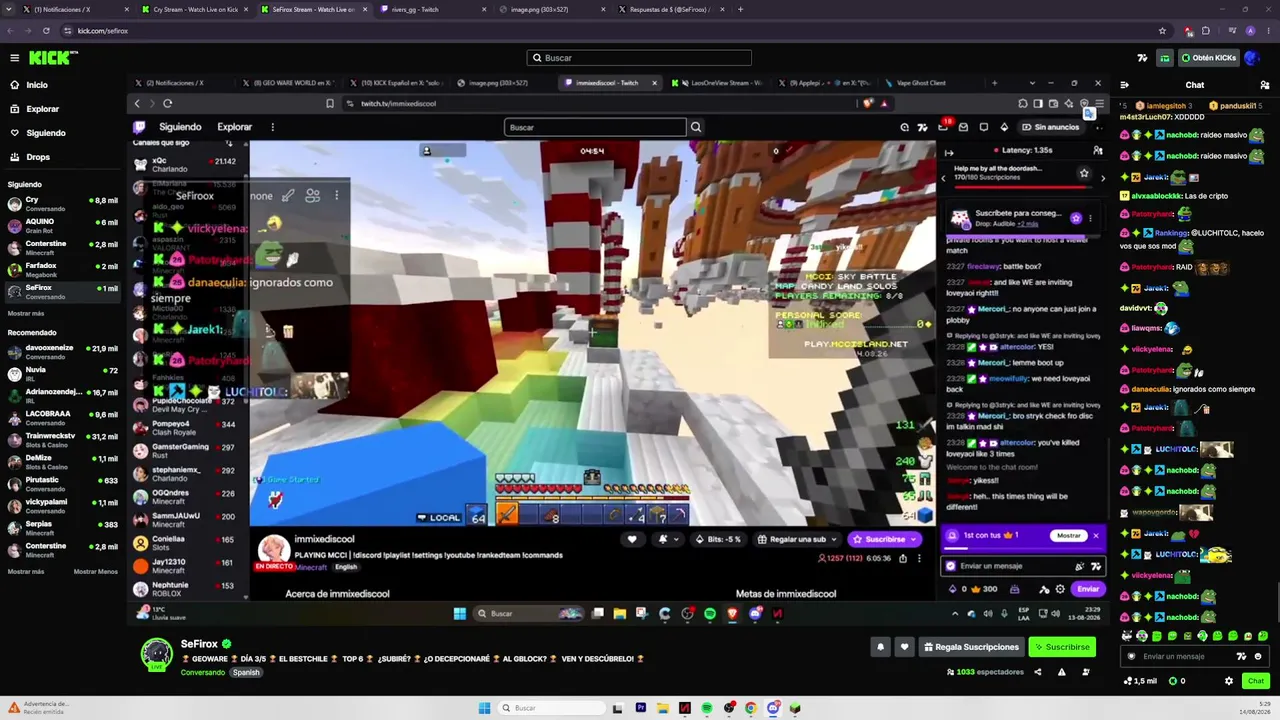Open the green icon left of Obtén KICKs
This screenshot has height=720, width=1280.
pyautogui.click(x=1165, y=58)
